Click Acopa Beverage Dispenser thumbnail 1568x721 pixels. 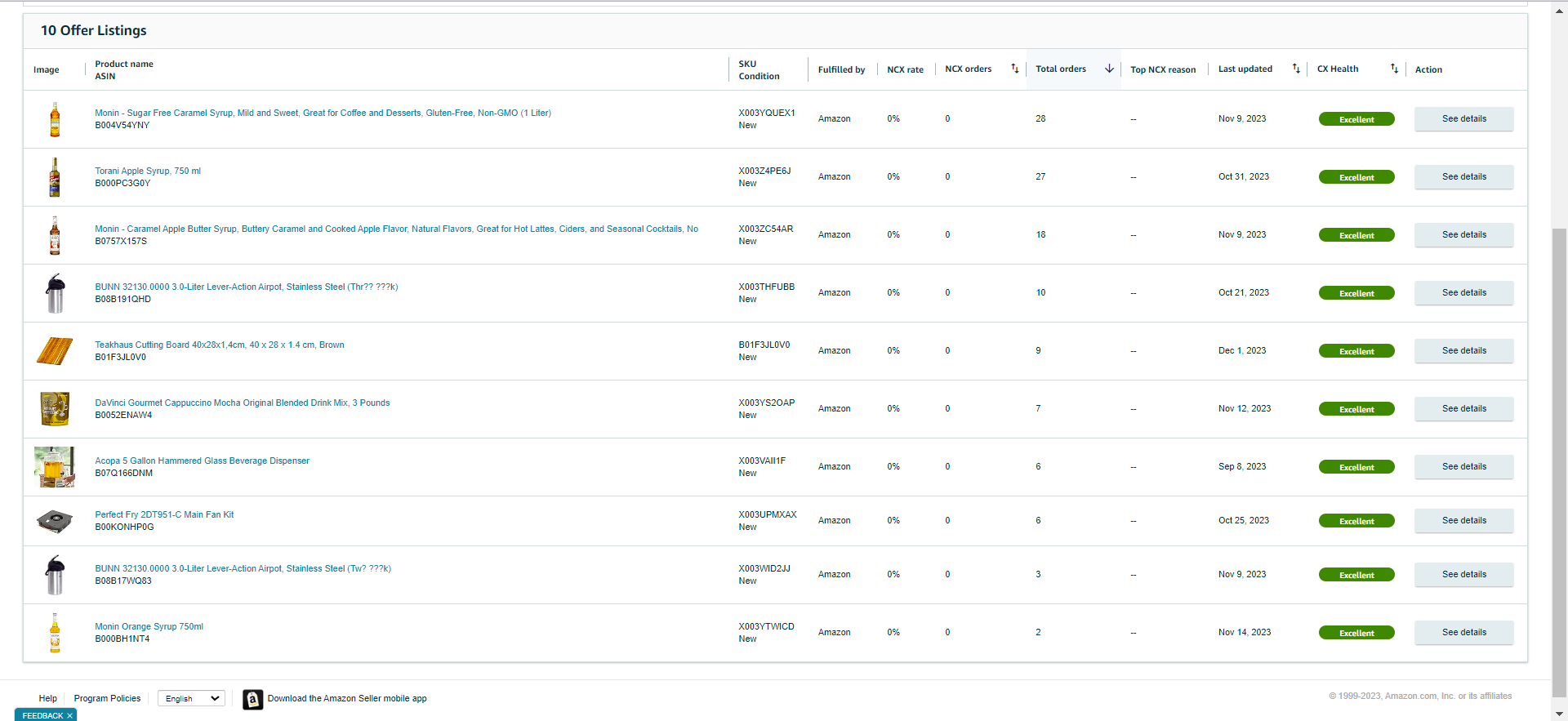55,467
